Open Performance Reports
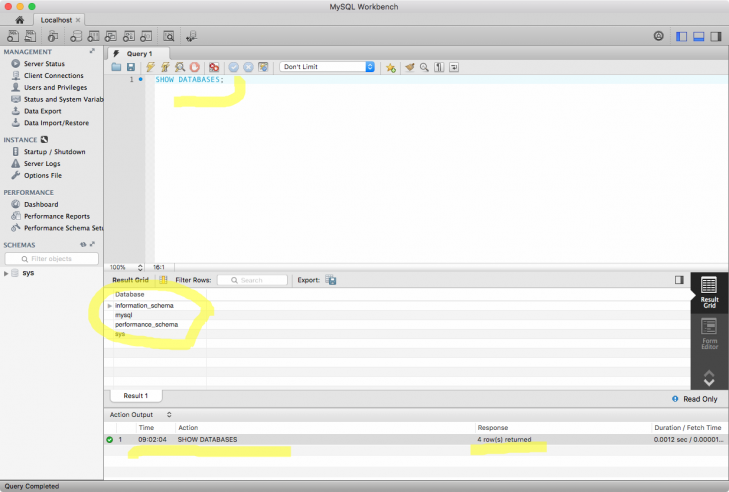 click(x=57, y=216)
